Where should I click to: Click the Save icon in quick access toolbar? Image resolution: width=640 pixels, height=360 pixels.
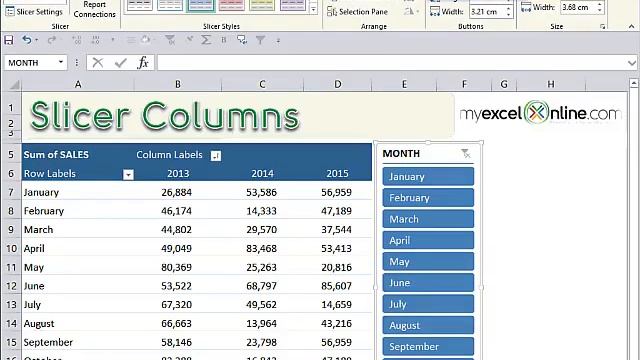coord(9,40)
